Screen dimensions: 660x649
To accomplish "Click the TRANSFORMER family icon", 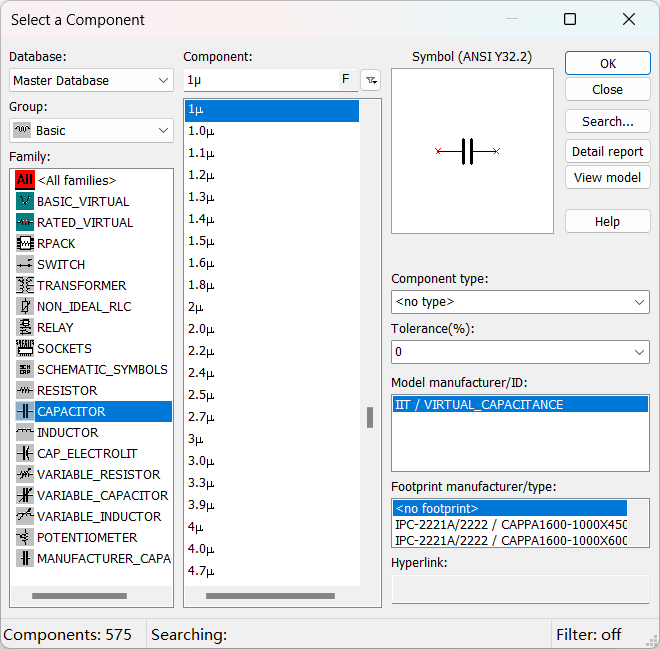I will [x=25, y=285].
